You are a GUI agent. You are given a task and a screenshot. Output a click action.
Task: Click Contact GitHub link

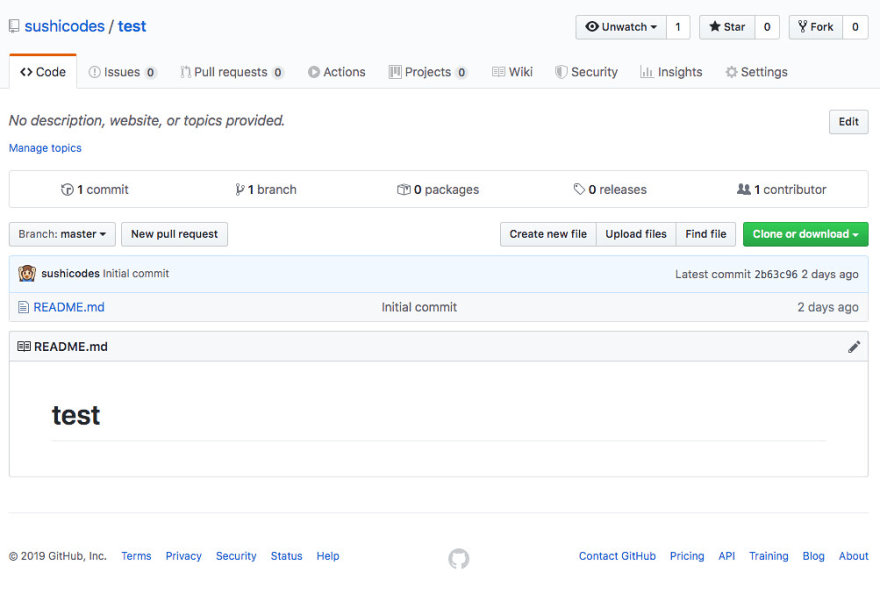[x=617, y=556]
